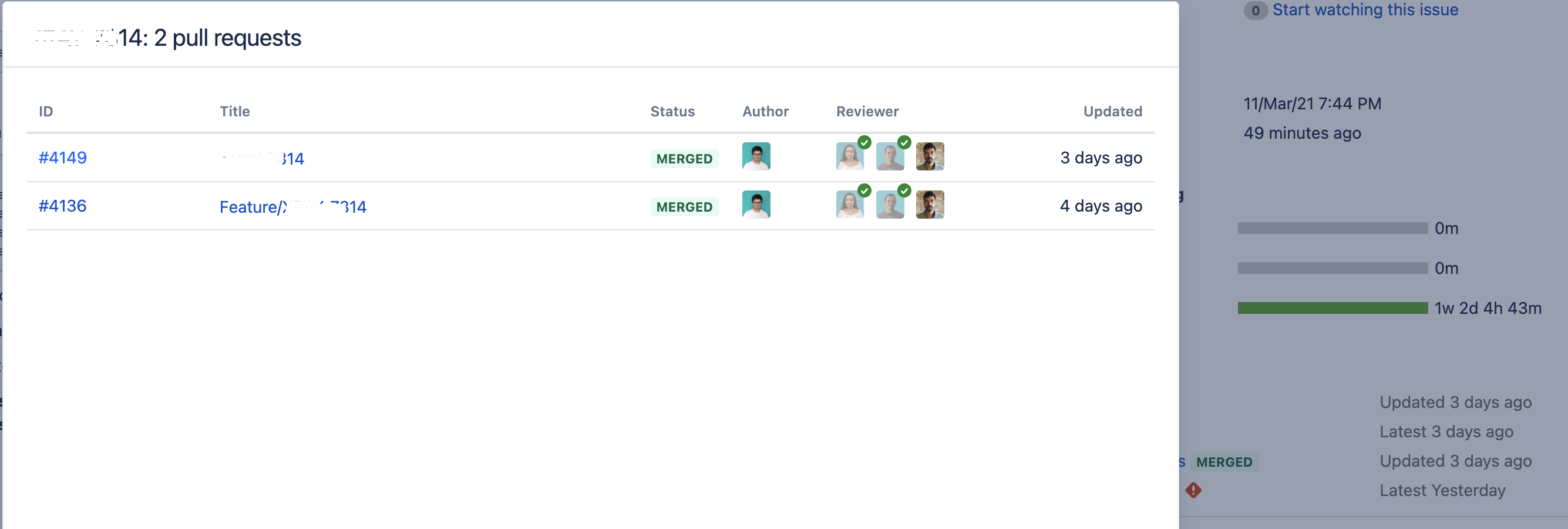This screenshot has height=529, width=1568.
Task: Open the Feature branch pull request title
Action: tap(293, 206)
